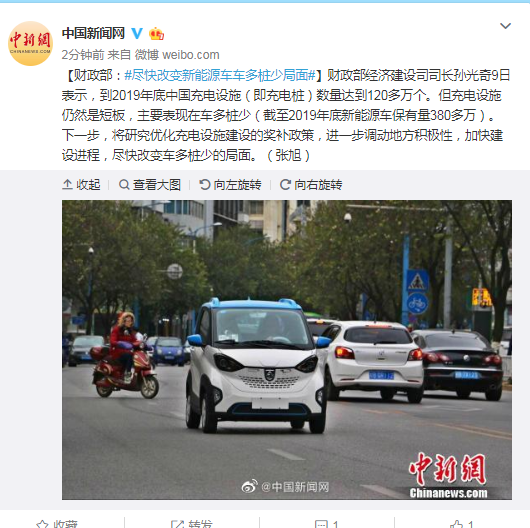This screenshot has width=530, height=528.
Task: Rotate image left with 向左旋转
Action: pos(230,185)
